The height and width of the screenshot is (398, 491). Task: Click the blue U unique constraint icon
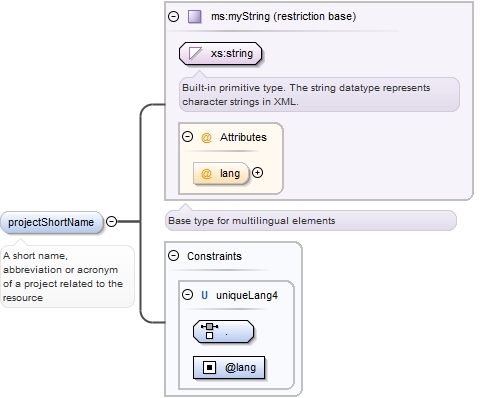tap(204, 295)
